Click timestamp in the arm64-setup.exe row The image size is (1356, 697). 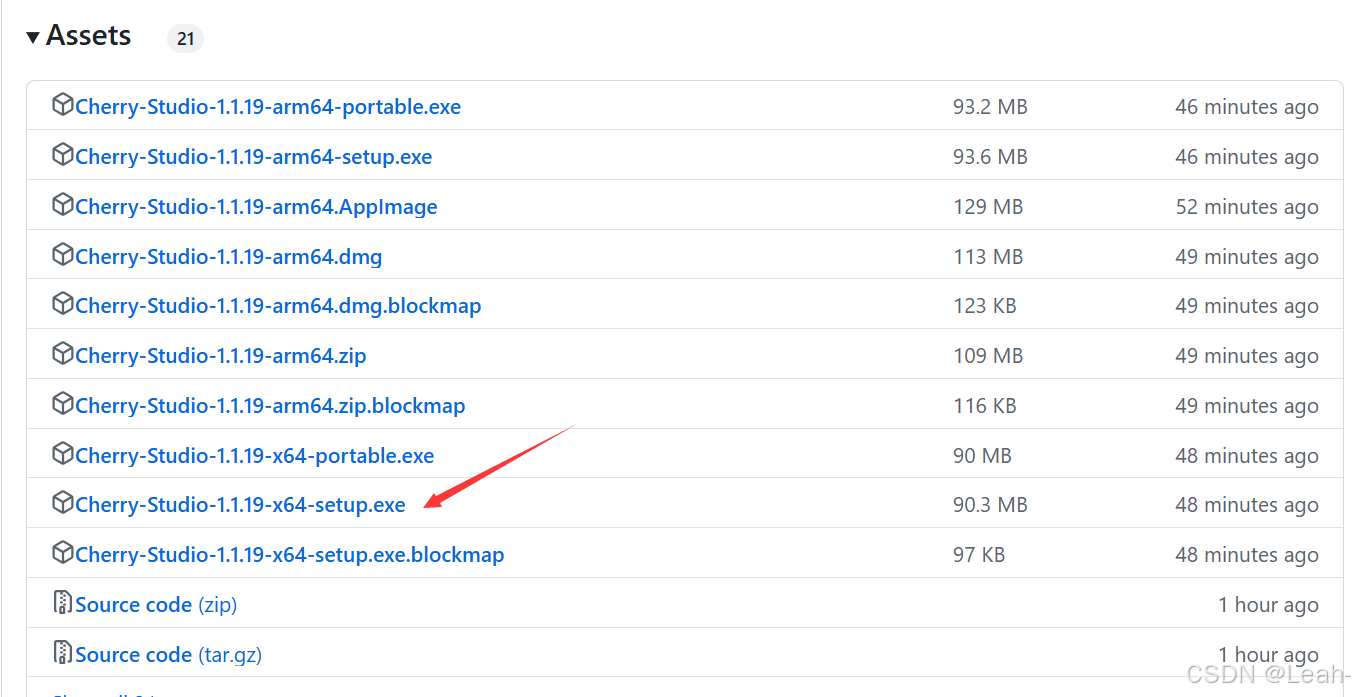coord(1247,157)
